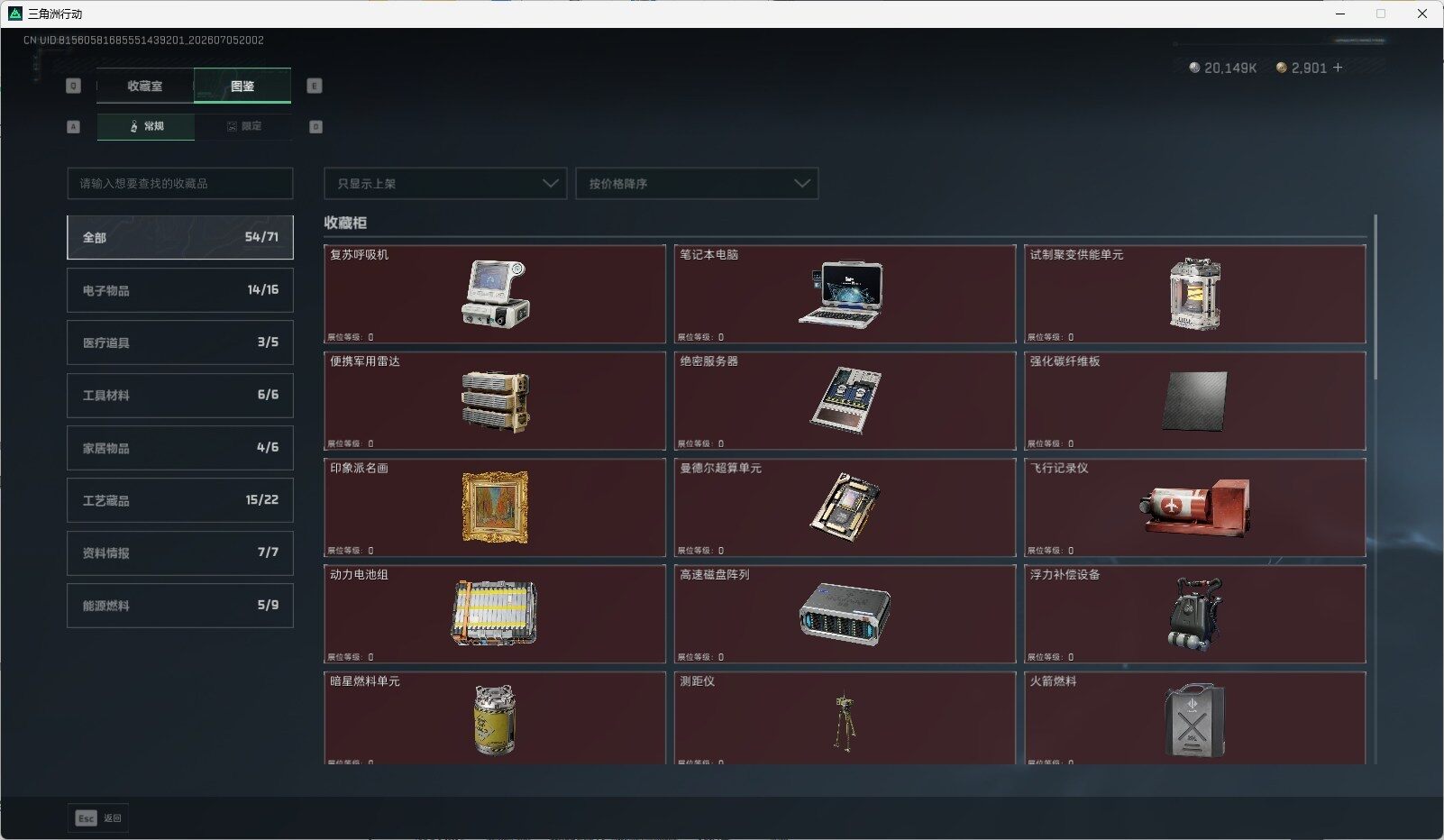Click the 收藏柜 section heading
This screenshot has height=840, width=1444.
[x=345, y=223]
